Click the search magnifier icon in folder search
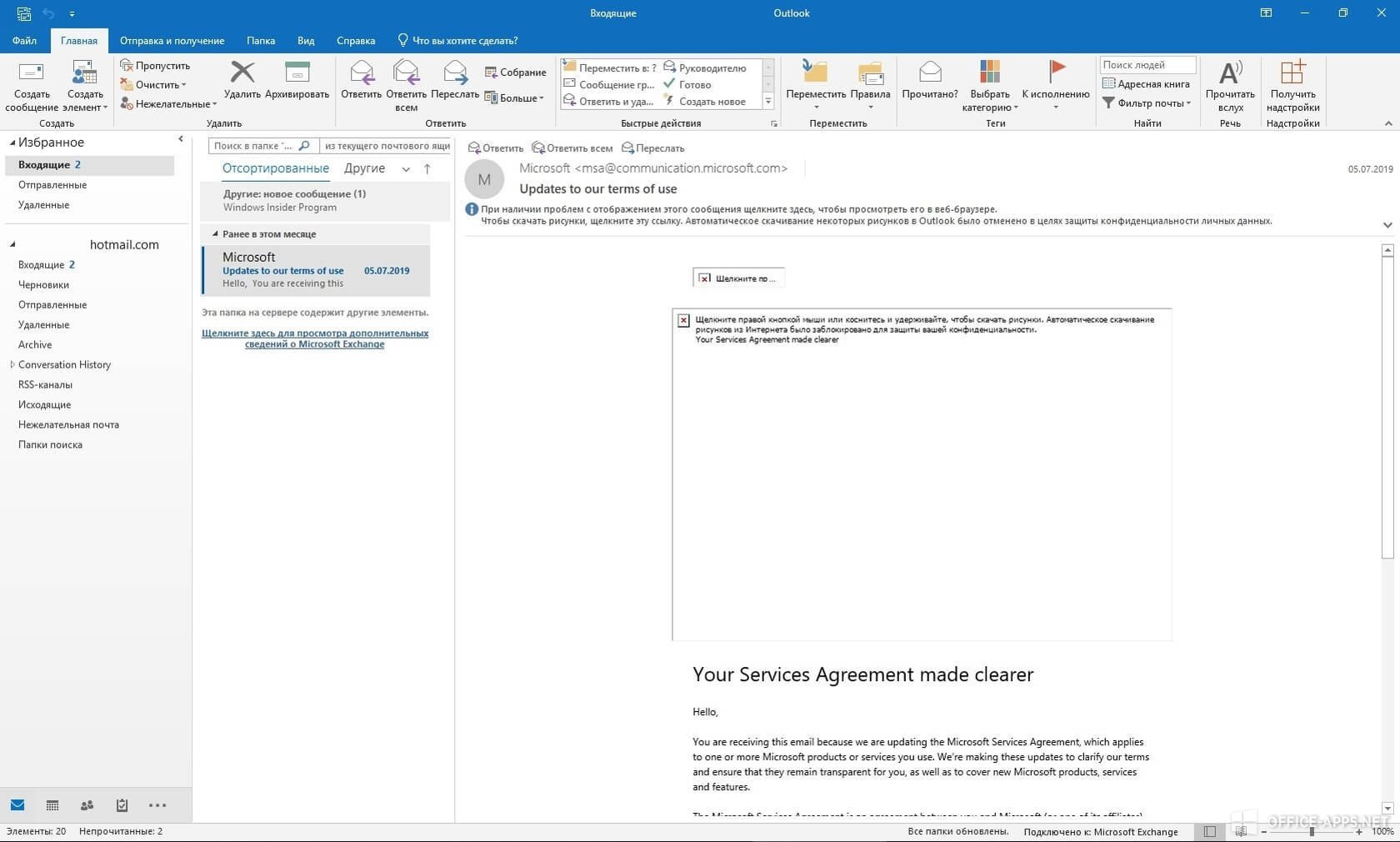This screenshot has height=842, width=1400. click(304, 146)
